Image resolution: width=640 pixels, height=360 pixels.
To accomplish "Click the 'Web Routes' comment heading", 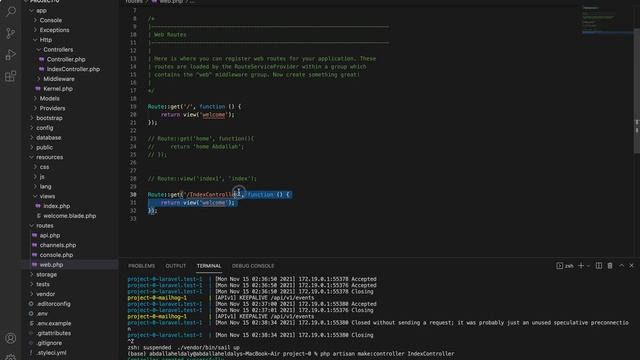I will click(170, 35).
